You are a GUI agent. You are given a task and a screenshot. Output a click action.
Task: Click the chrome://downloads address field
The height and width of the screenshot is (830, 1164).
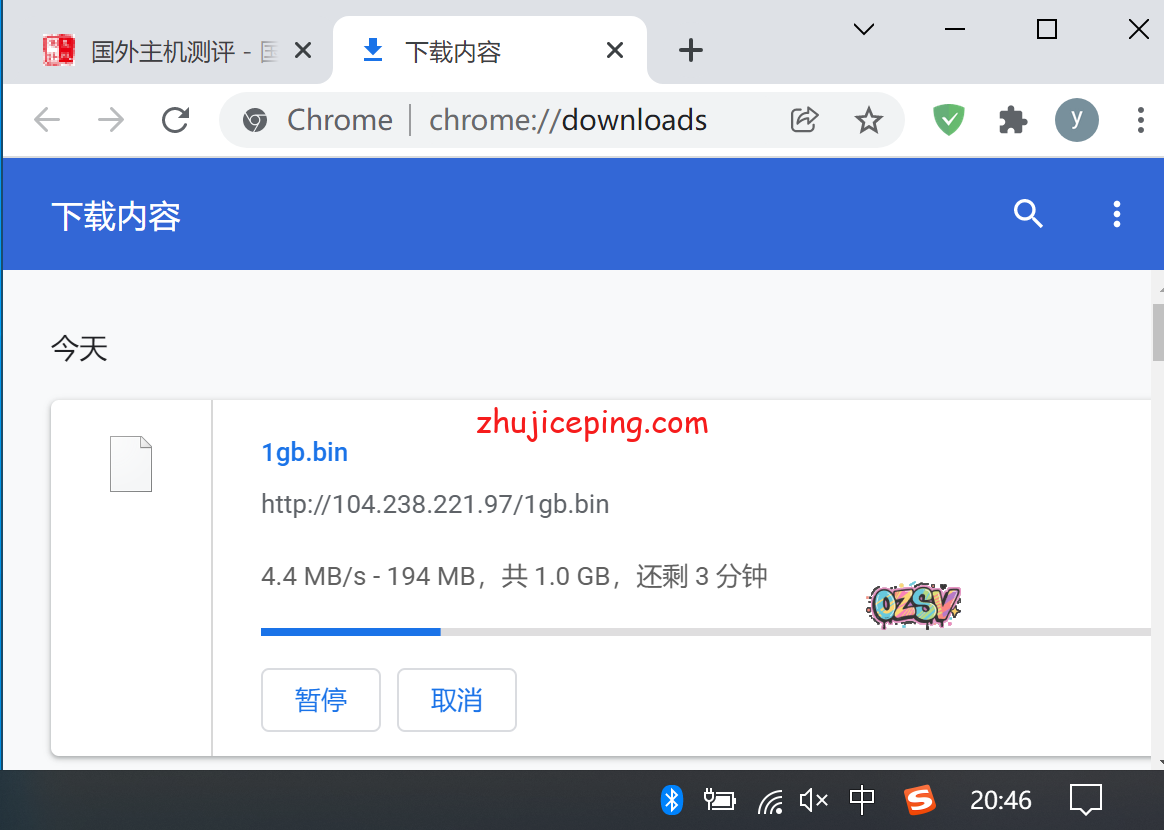[567, 121]
